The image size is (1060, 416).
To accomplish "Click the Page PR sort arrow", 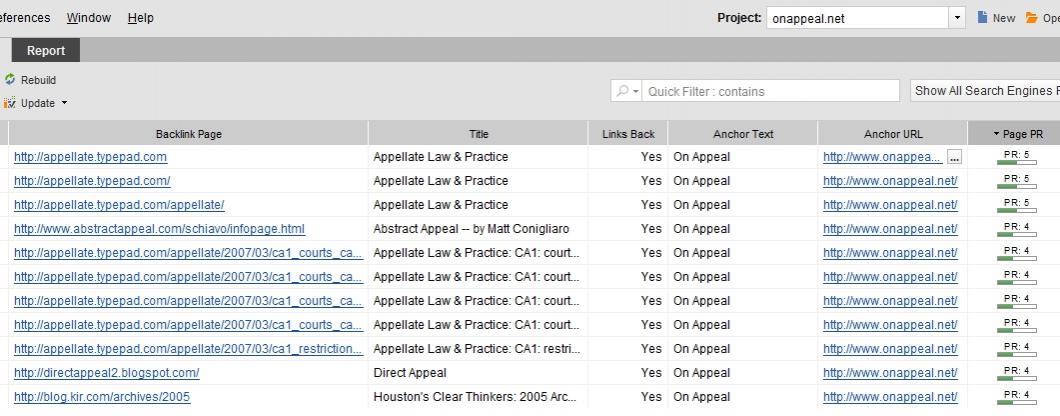I will coord(996,134).
